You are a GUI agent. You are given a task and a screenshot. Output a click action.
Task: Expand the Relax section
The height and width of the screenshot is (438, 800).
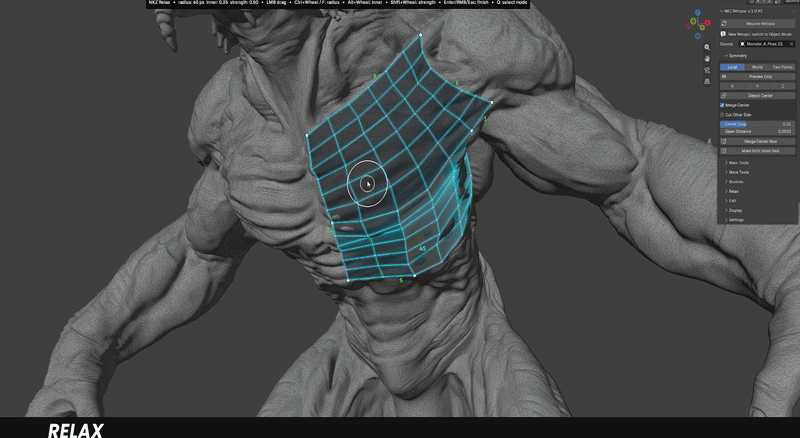[x=732, y=191]
